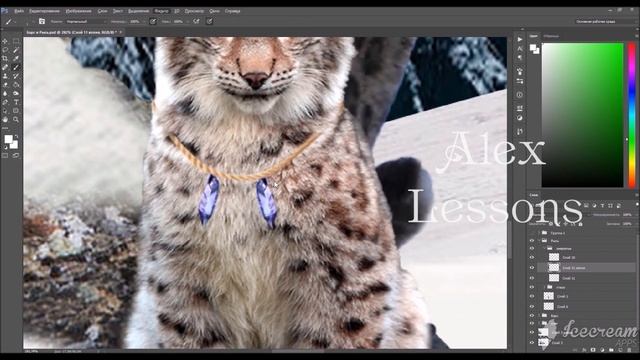
Task: Open the Файл menu
Action: coord(19,11)
